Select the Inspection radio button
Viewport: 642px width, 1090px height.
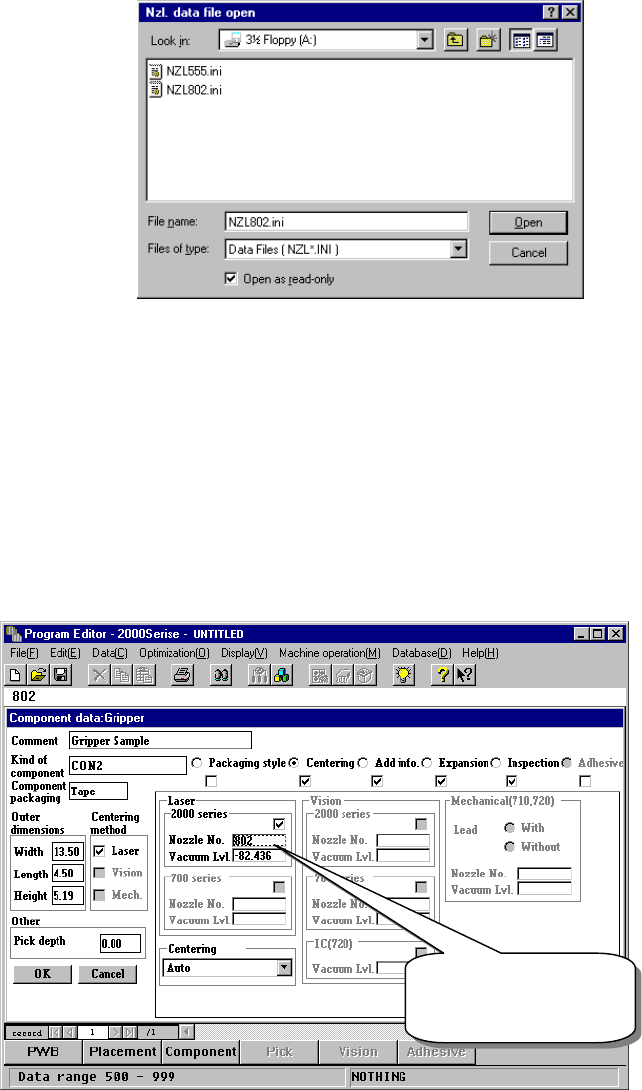tap(496, 763)
